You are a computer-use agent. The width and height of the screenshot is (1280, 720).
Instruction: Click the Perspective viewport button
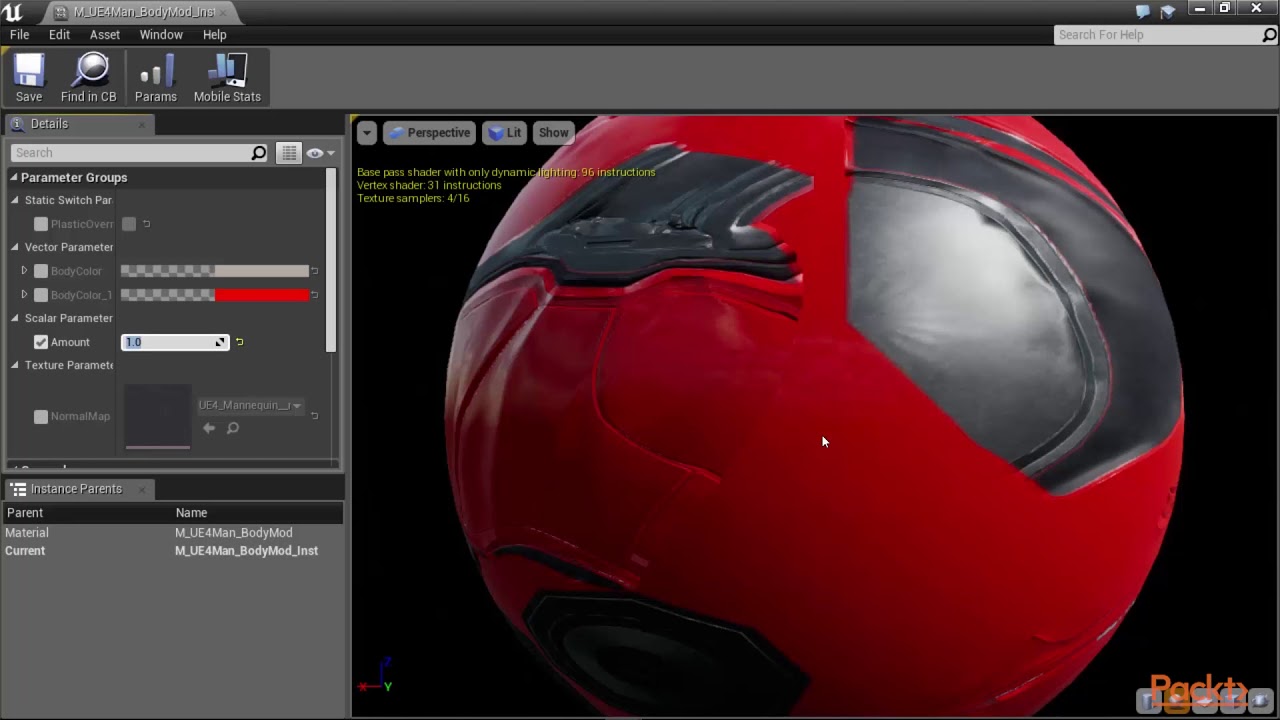(x=428, y=133)
